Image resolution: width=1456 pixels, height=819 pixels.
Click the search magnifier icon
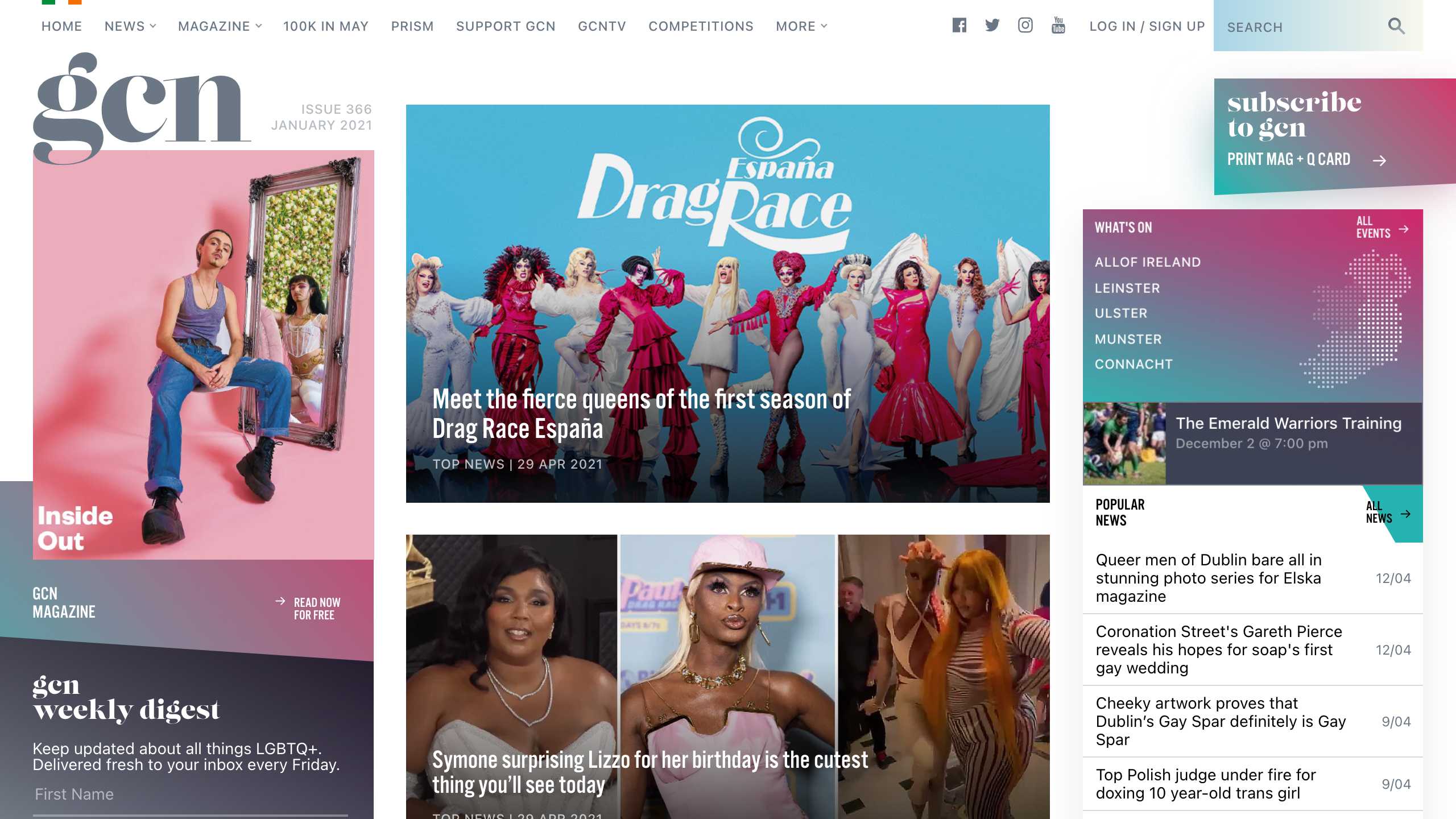coord(1396,26)
